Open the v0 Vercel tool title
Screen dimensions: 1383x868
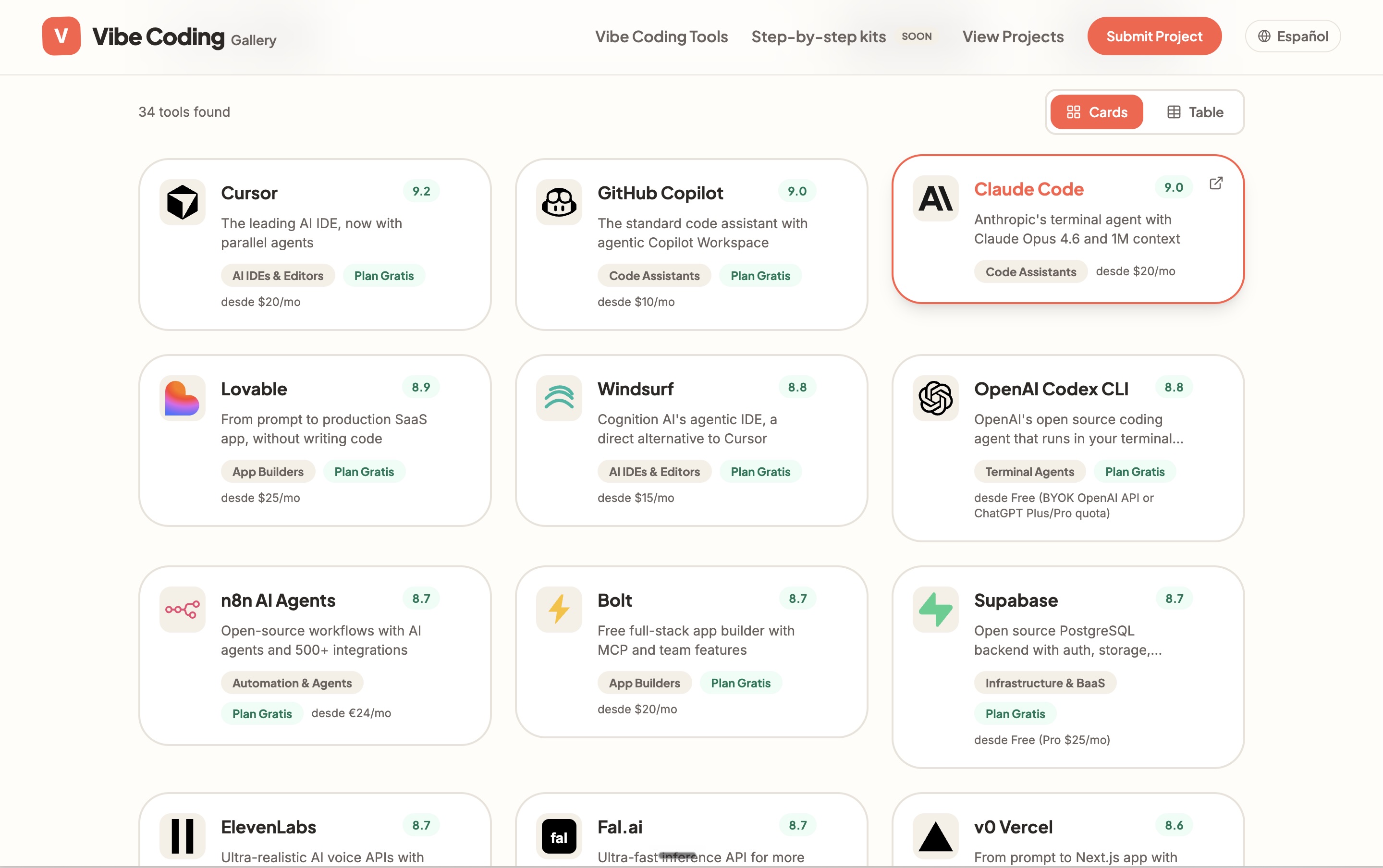coord(1013,827)
